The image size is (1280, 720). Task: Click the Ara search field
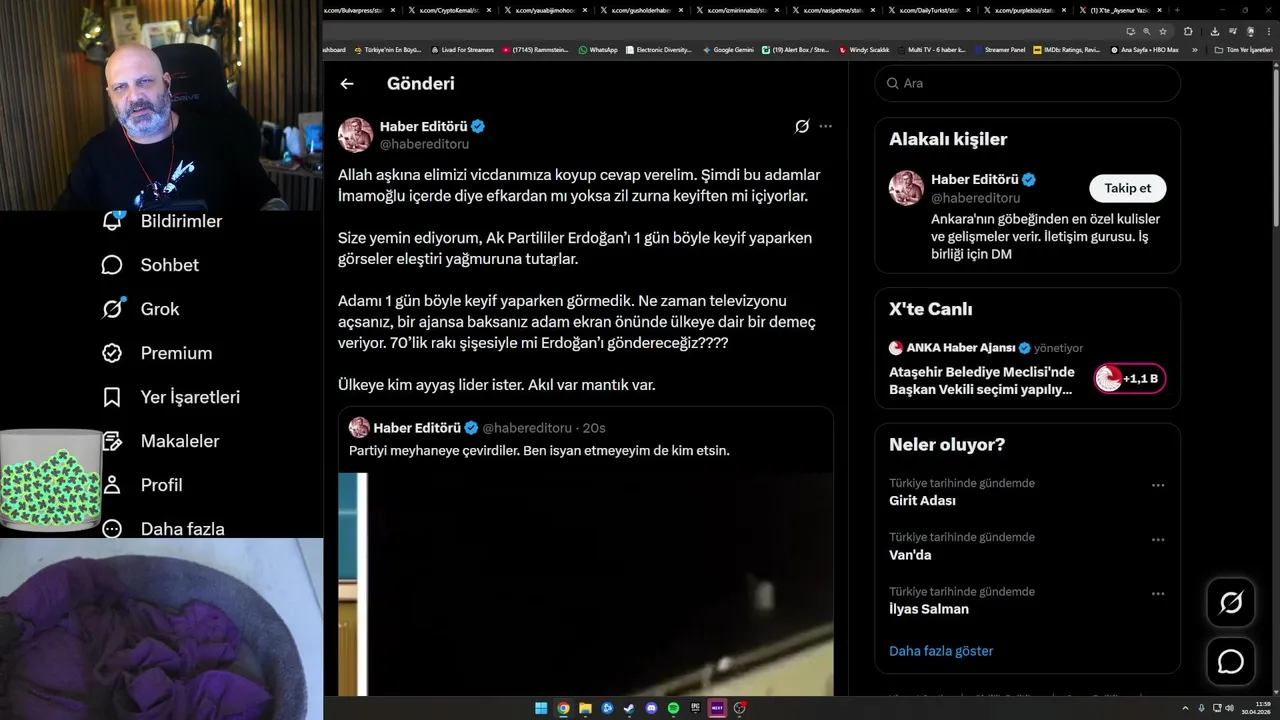pos(1027,83)
